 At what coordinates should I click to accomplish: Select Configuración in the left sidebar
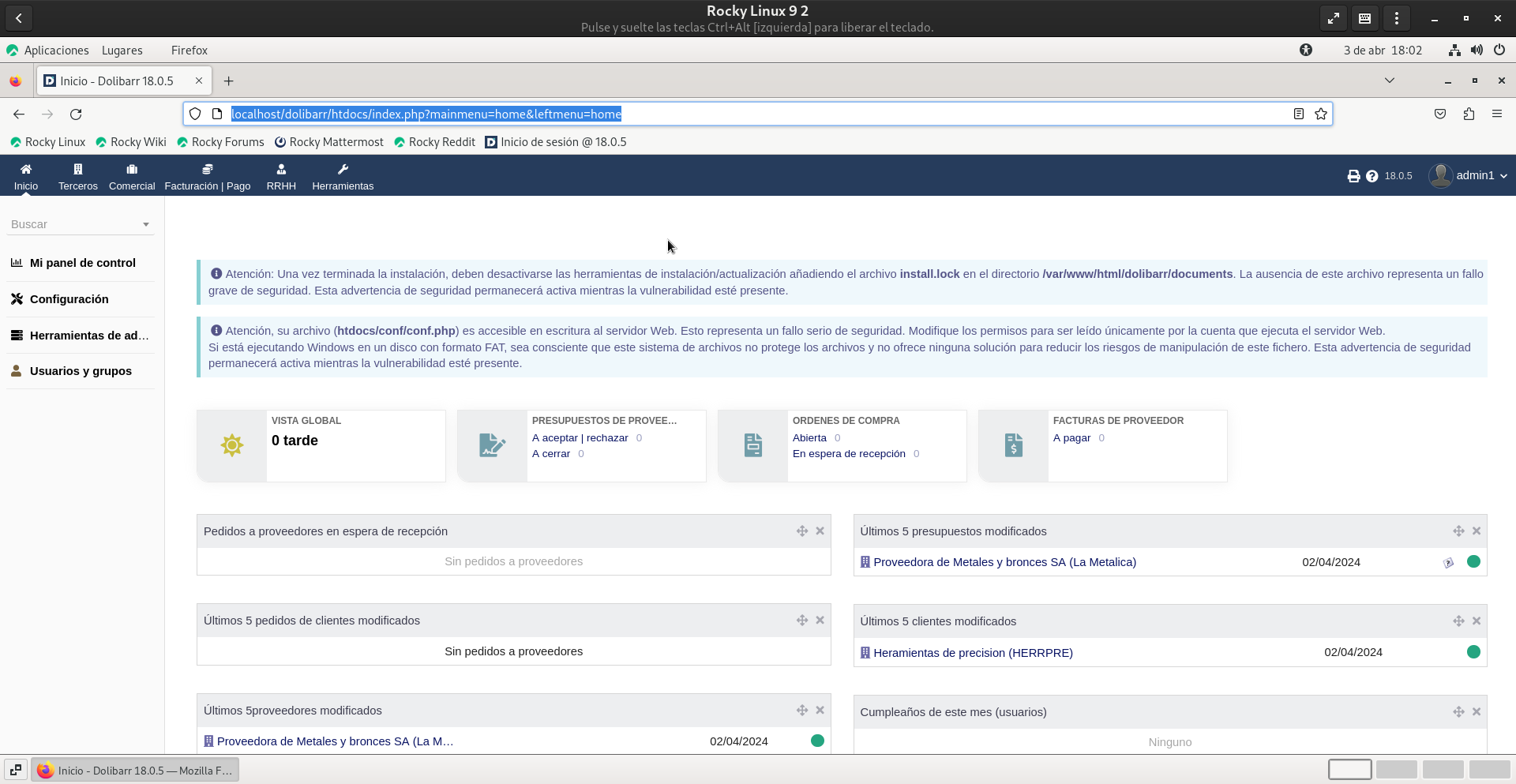tap(69, 299)
